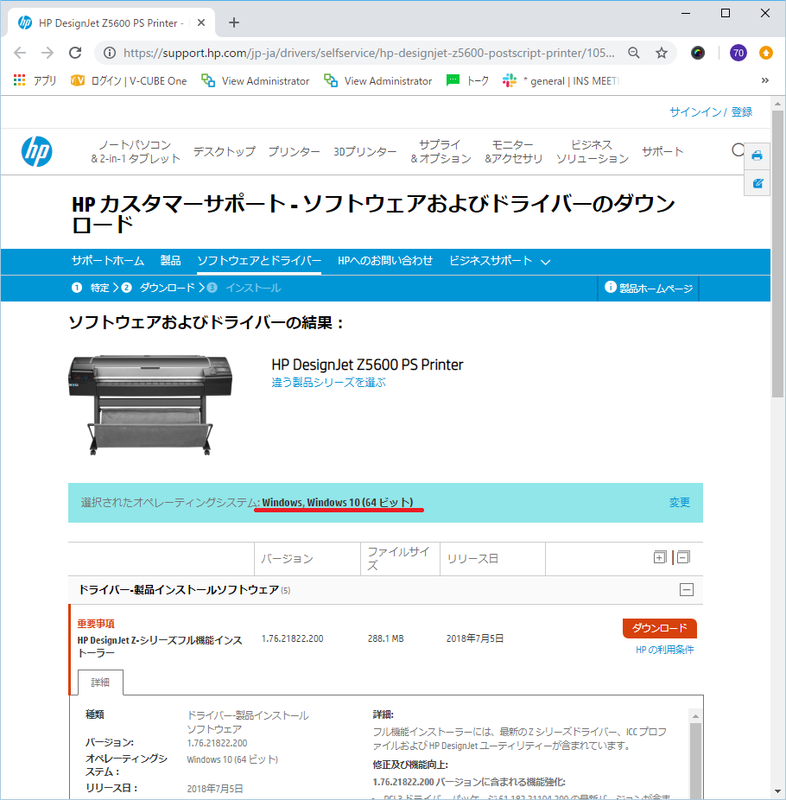Select the ソフトウェアとドライバー tab
The height and width of the screenshot is (800, 786).
[259, 261]
